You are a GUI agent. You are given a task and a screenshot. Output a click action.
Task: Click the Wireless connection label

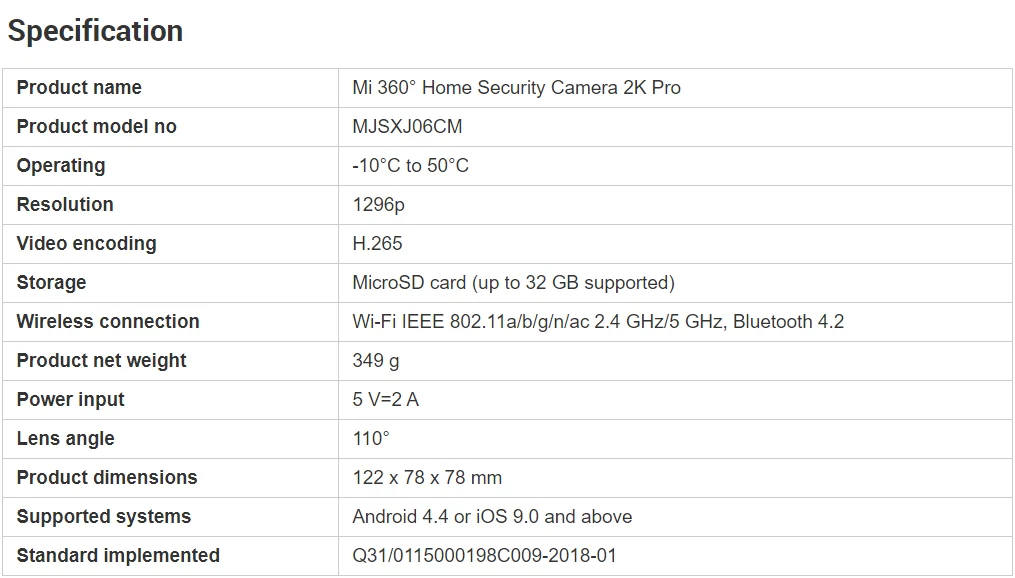[108, 322]
